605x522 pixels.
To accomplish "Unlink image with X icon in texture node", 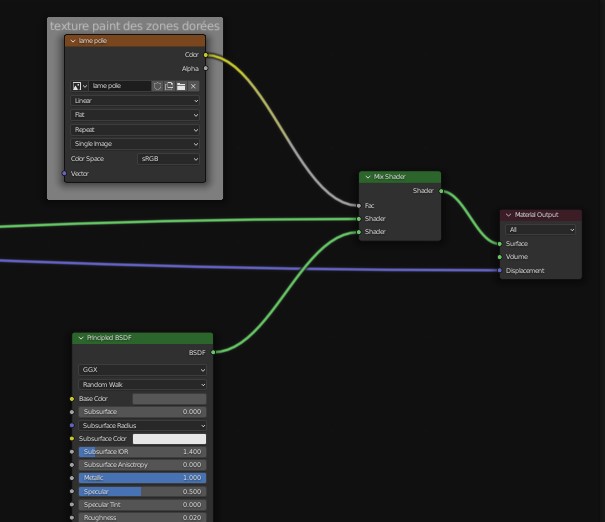I will pyautogui.click(x=193, y=86).
